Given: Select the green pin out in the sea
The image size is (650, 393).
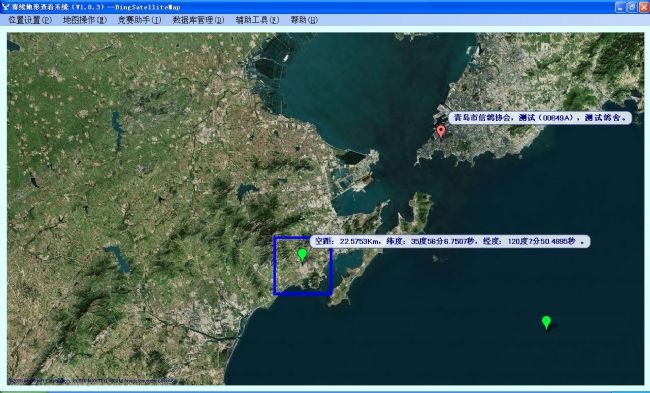Looking at the screenshot, I should (x=546, y=322).
